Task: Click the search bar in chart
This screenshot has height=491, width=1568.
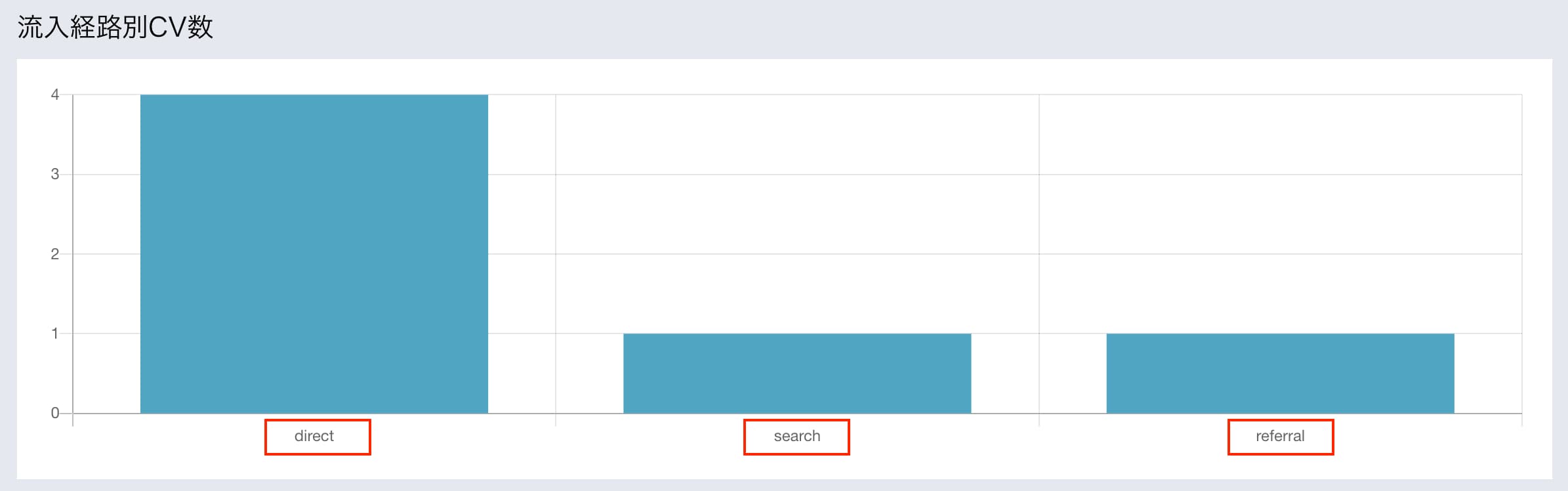Action: point(797,374)
